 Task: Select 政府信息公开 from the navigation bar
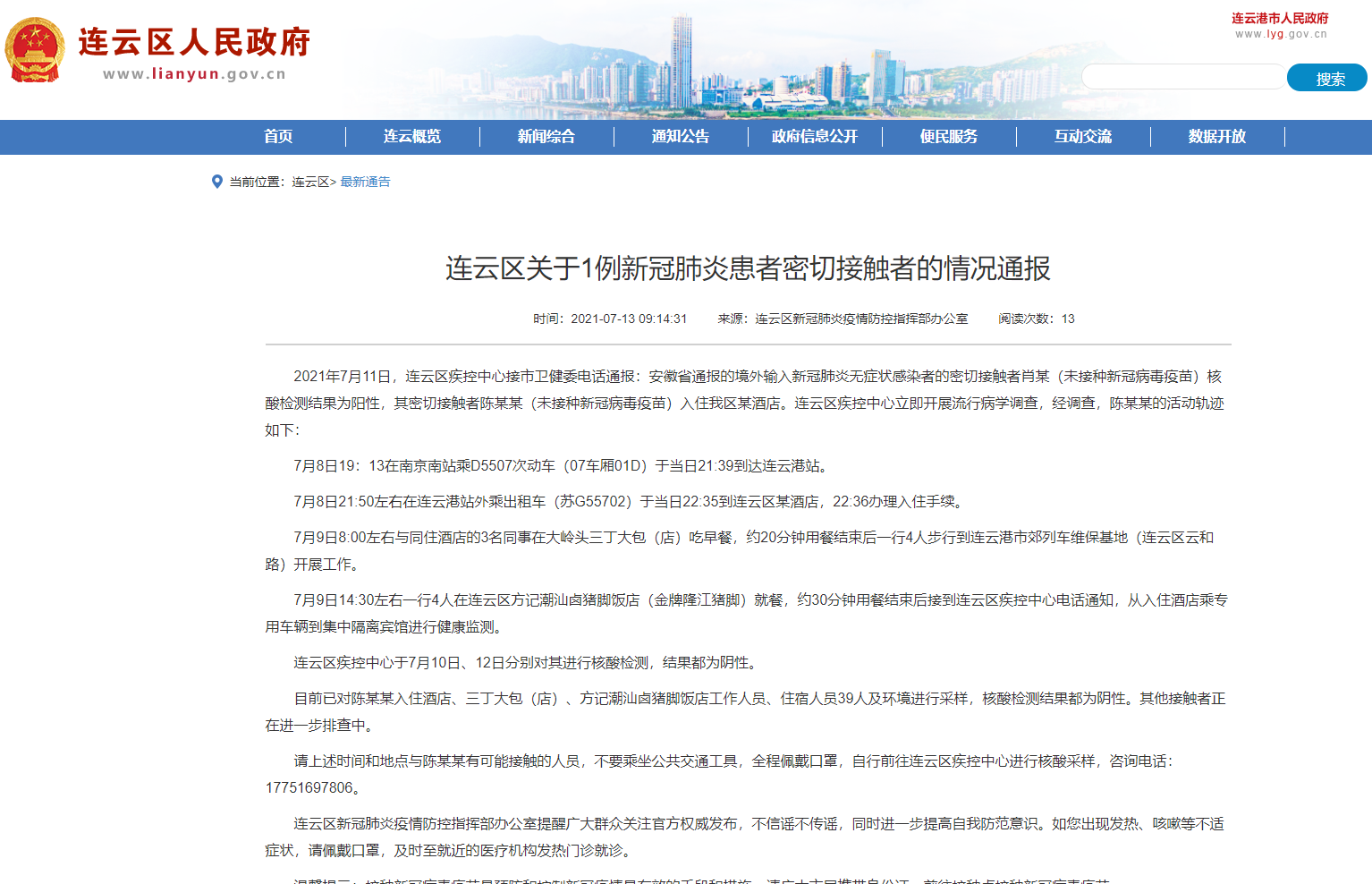[x=815, y=137]
